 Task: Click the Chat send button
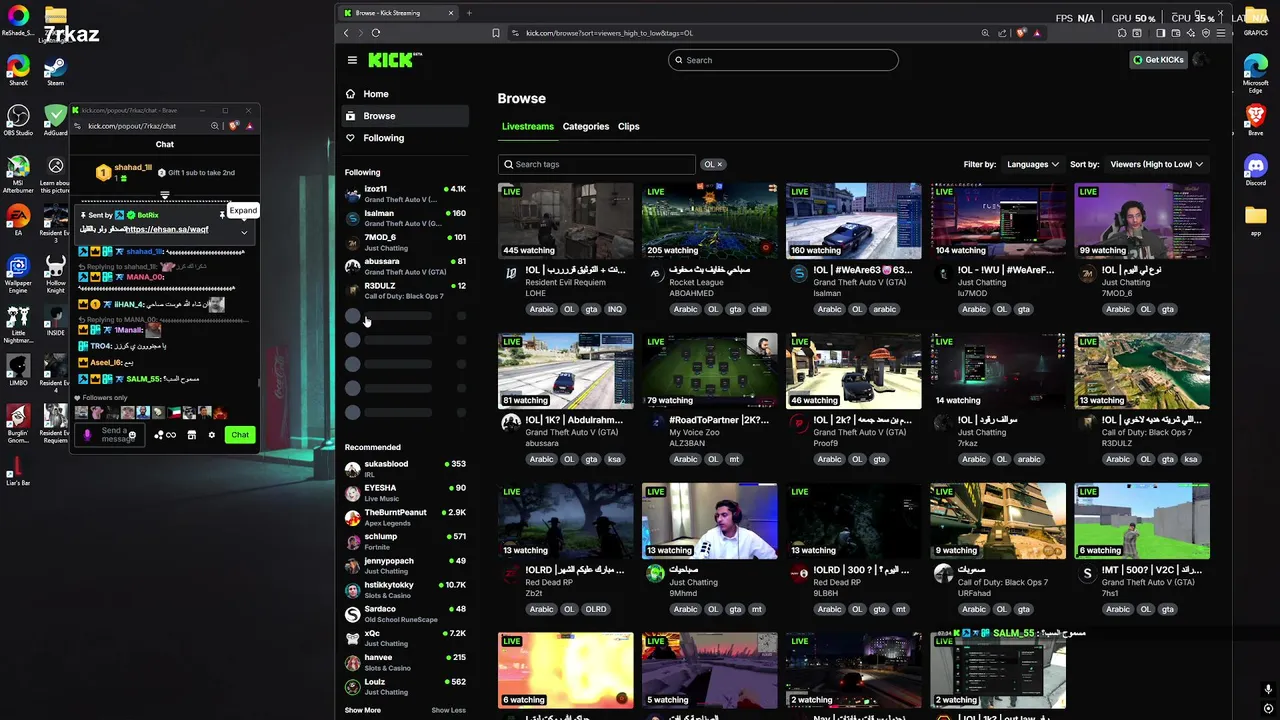[x=240, y=435]
